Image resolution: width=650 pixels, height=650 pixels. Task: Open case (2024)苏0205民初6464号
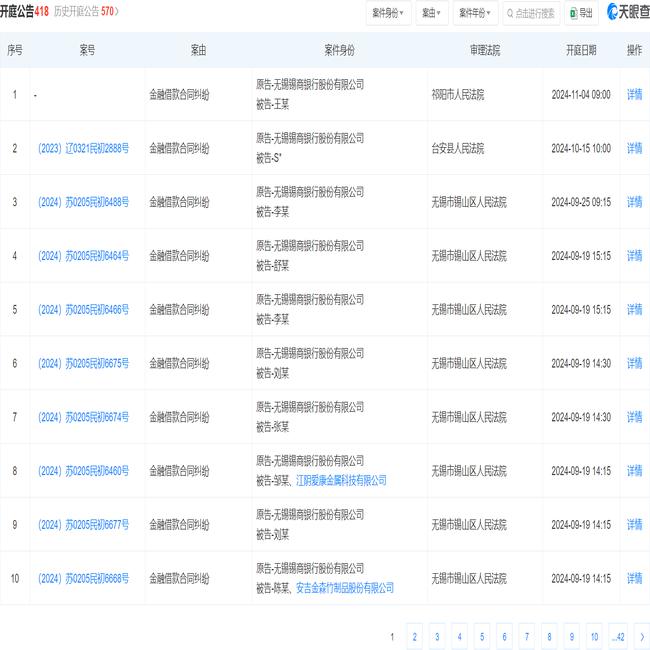[x=83, y=256]
